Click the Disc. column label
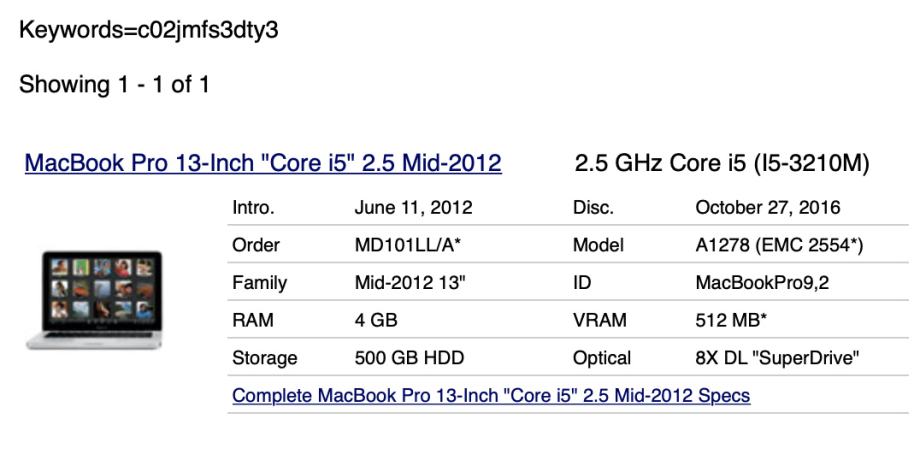 coord(592,208)
